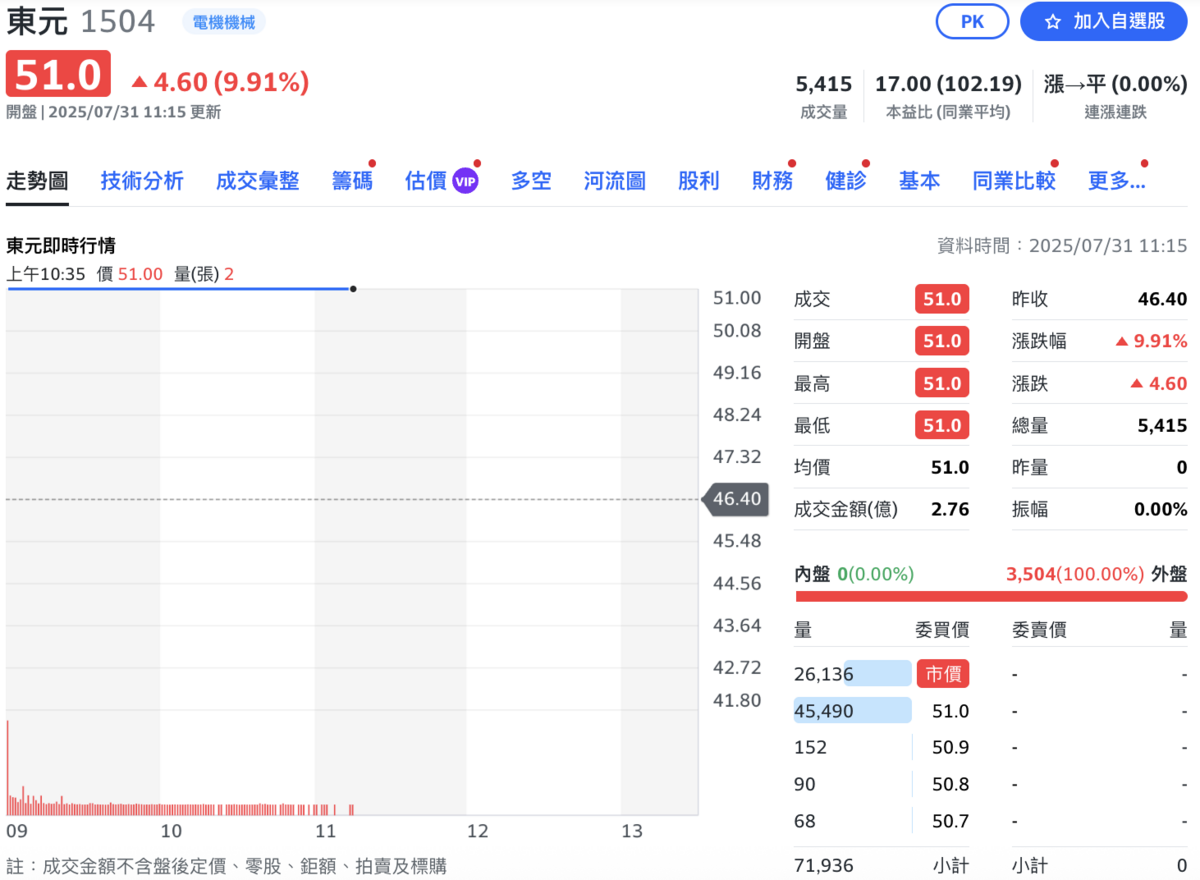
Task: Switch to the 基本 tab
Action: [x=919, y=181]
